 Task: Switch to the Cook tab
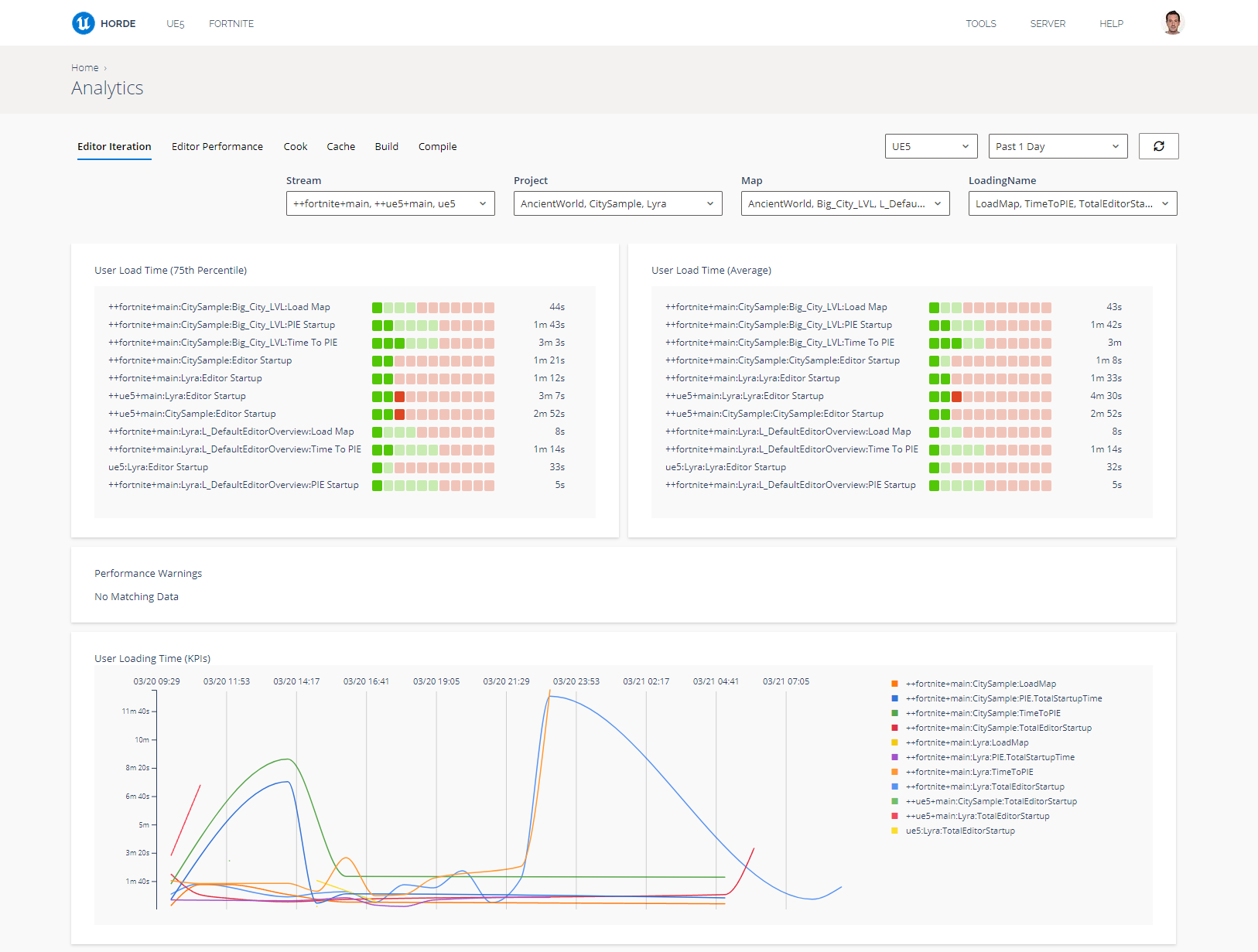tap(295, 146)
